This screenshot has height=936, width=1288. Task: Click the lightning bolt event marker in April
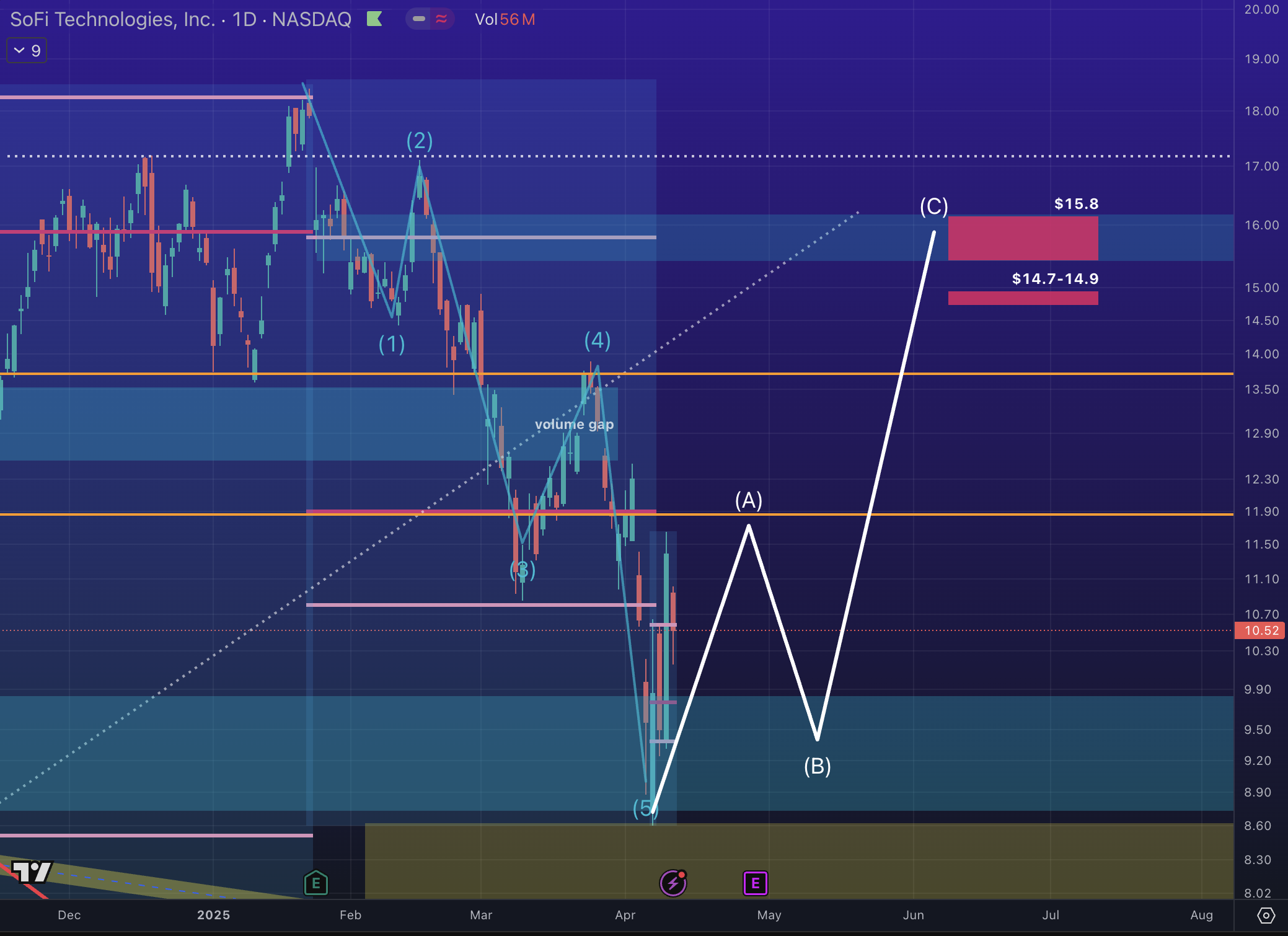[x=673, y=883]
